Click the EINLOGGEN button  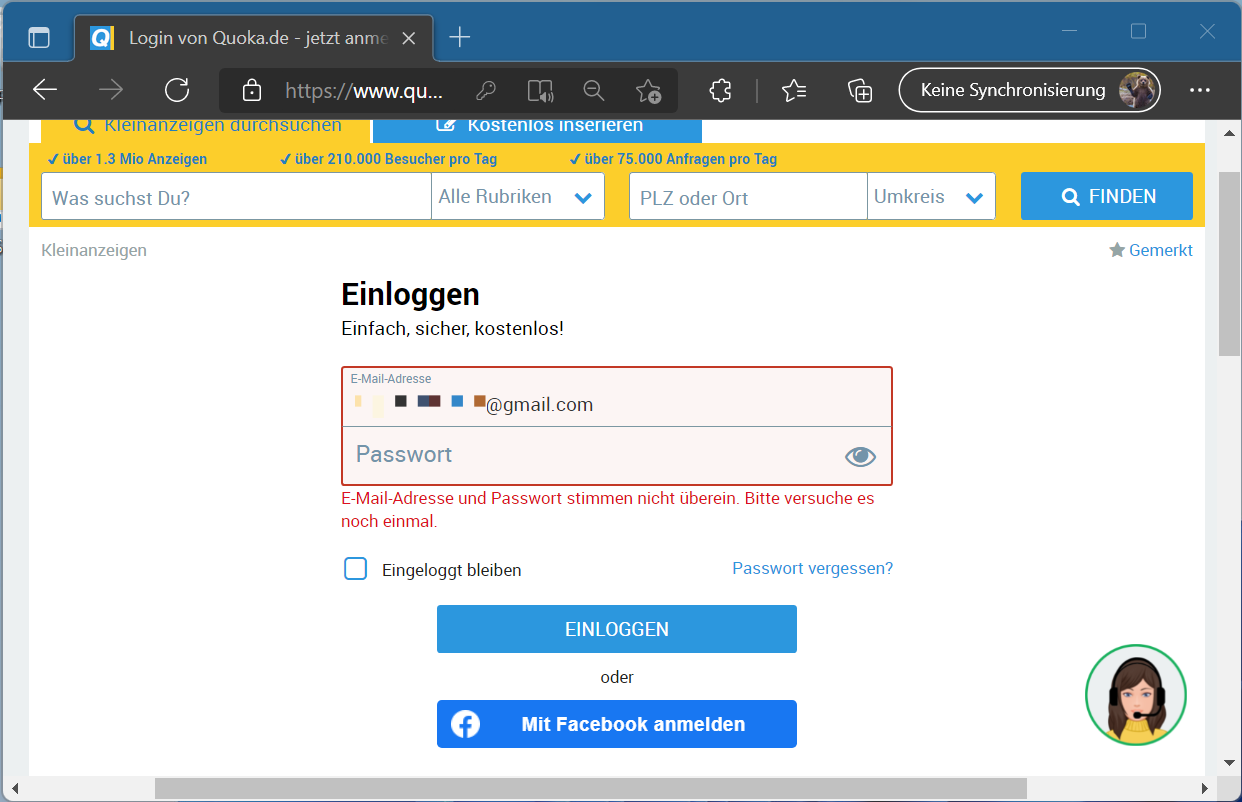pyautogui.click(x=617, y=629)
